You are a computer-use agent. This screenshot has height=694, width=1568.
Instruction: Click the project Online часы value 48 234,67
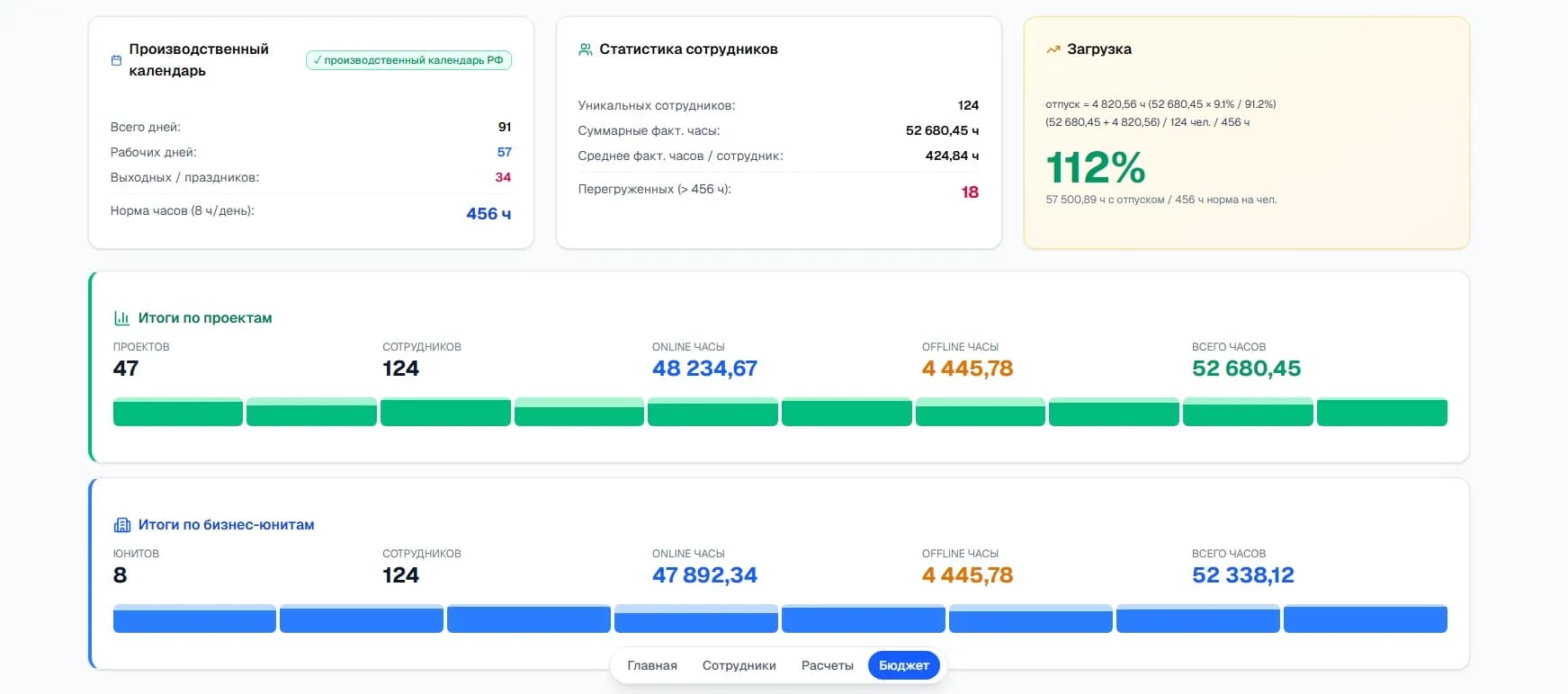704,369
